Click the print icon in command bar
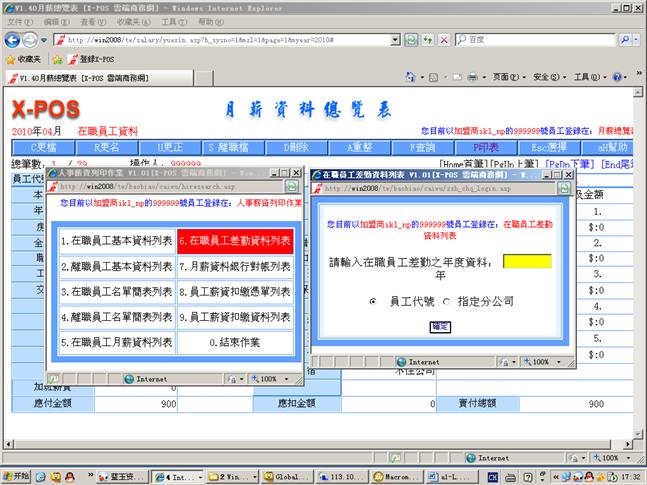Viewport: 647px width, 485px height. 472,77
